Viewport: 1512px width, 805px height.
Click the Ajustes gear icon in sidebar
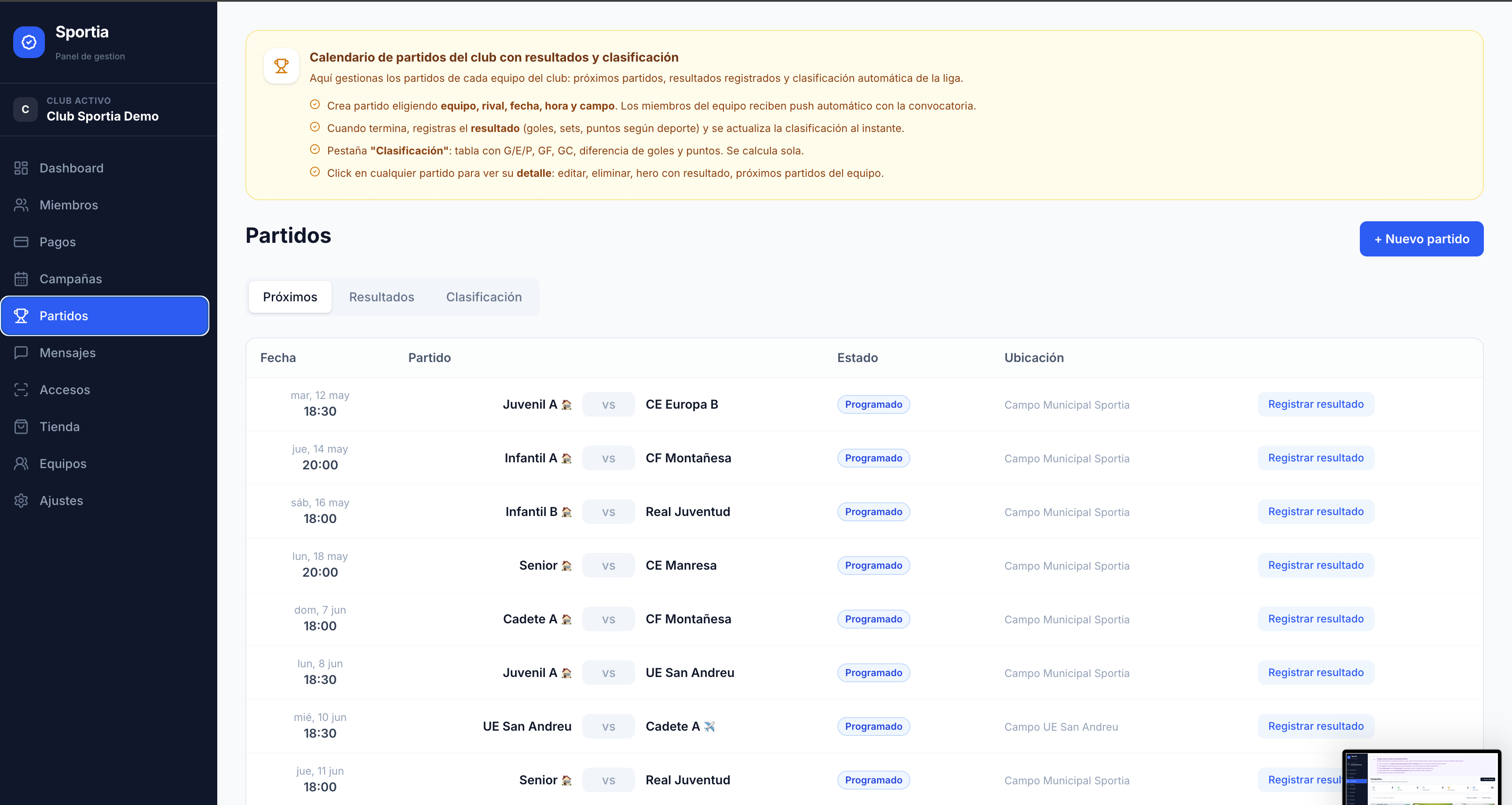point(21,501)
